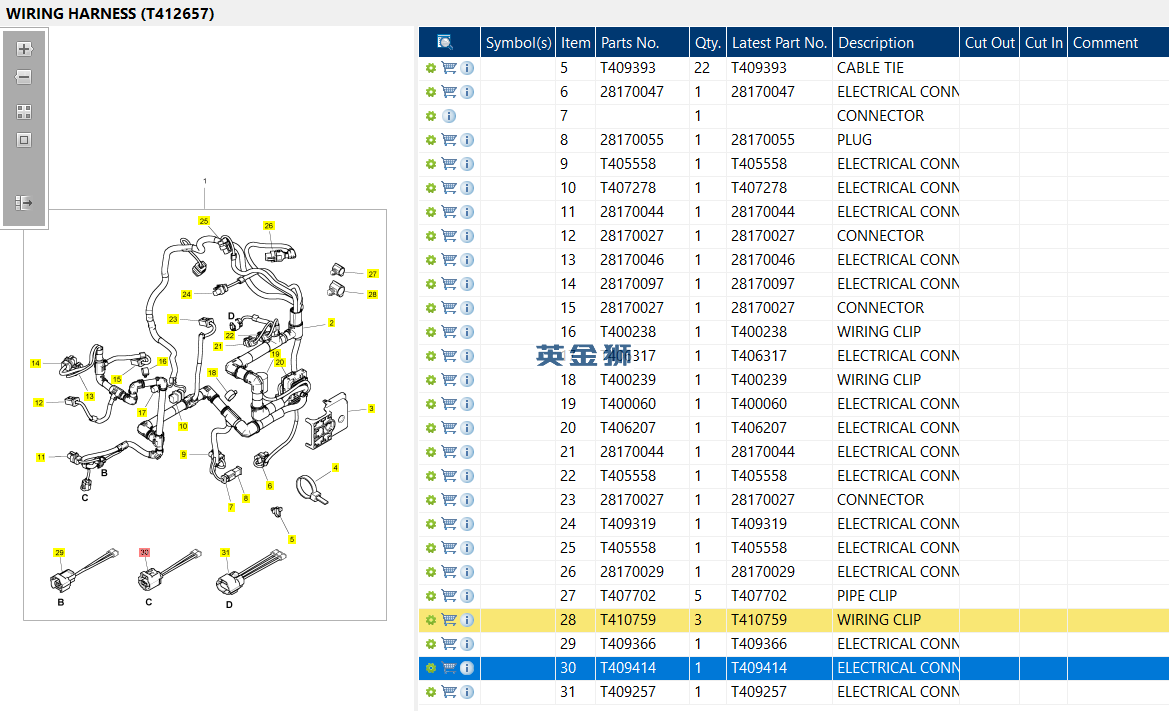Select CONNECTOR description in row 23
This screenshot has width=1169, height=711.
pyautogui.click(x=880, y=499)
